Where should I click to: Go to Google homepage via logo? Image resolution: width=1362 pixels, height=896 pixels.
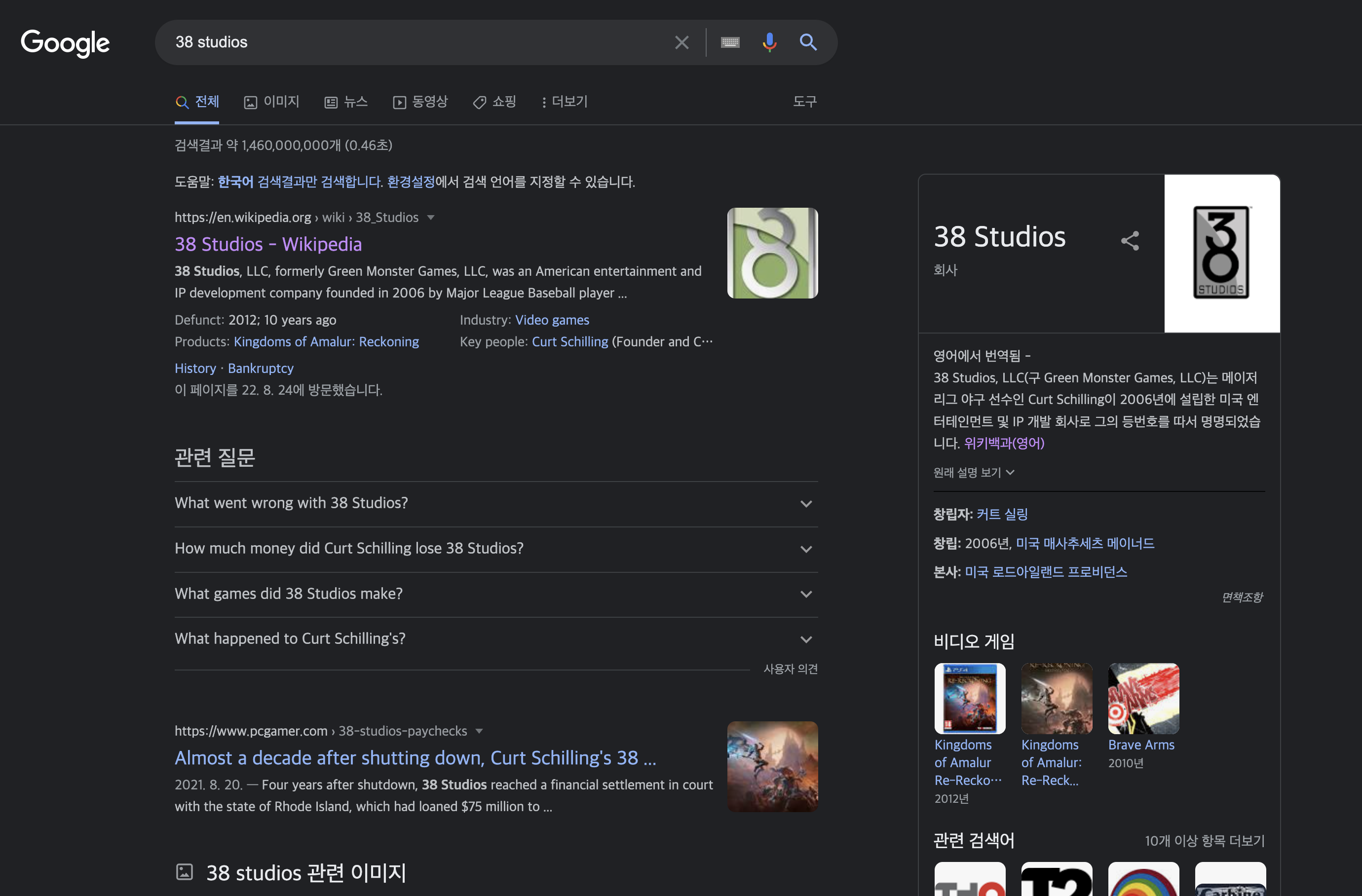point(65,43)
